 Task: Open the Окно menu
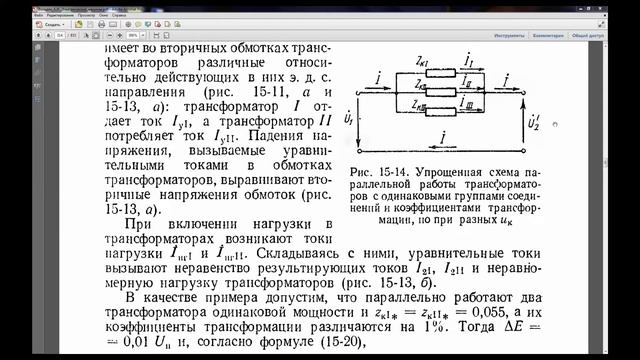[x=104, y=16]
